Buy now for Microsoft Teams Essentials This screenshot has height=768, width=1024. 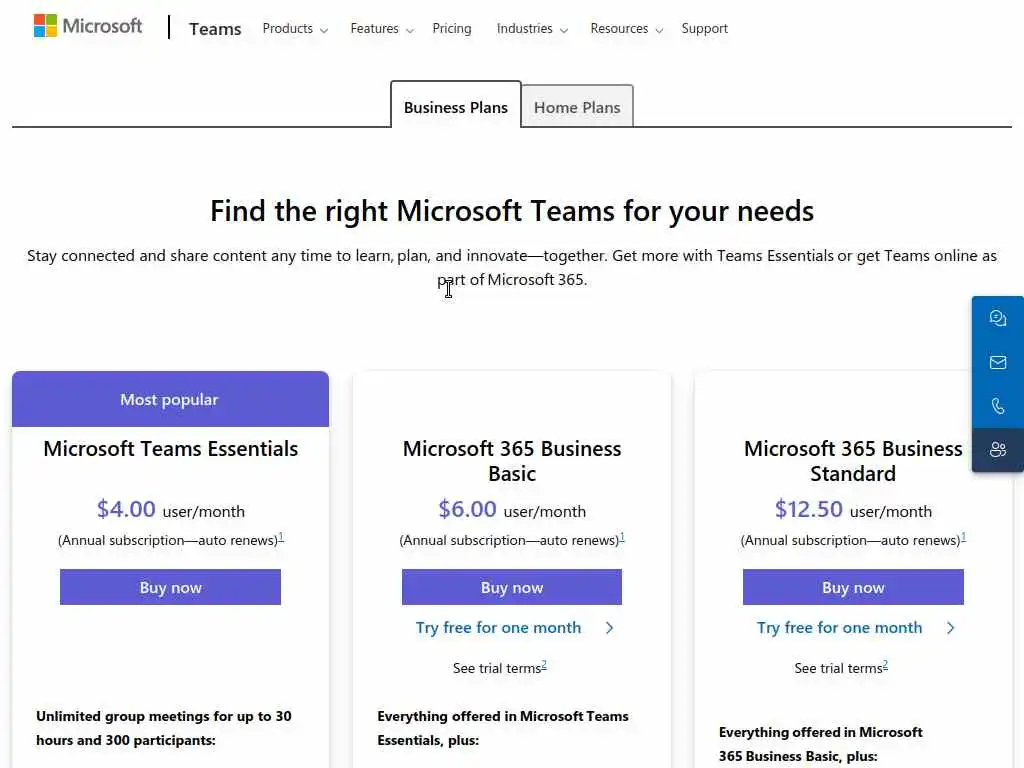(x=170, y=588)
